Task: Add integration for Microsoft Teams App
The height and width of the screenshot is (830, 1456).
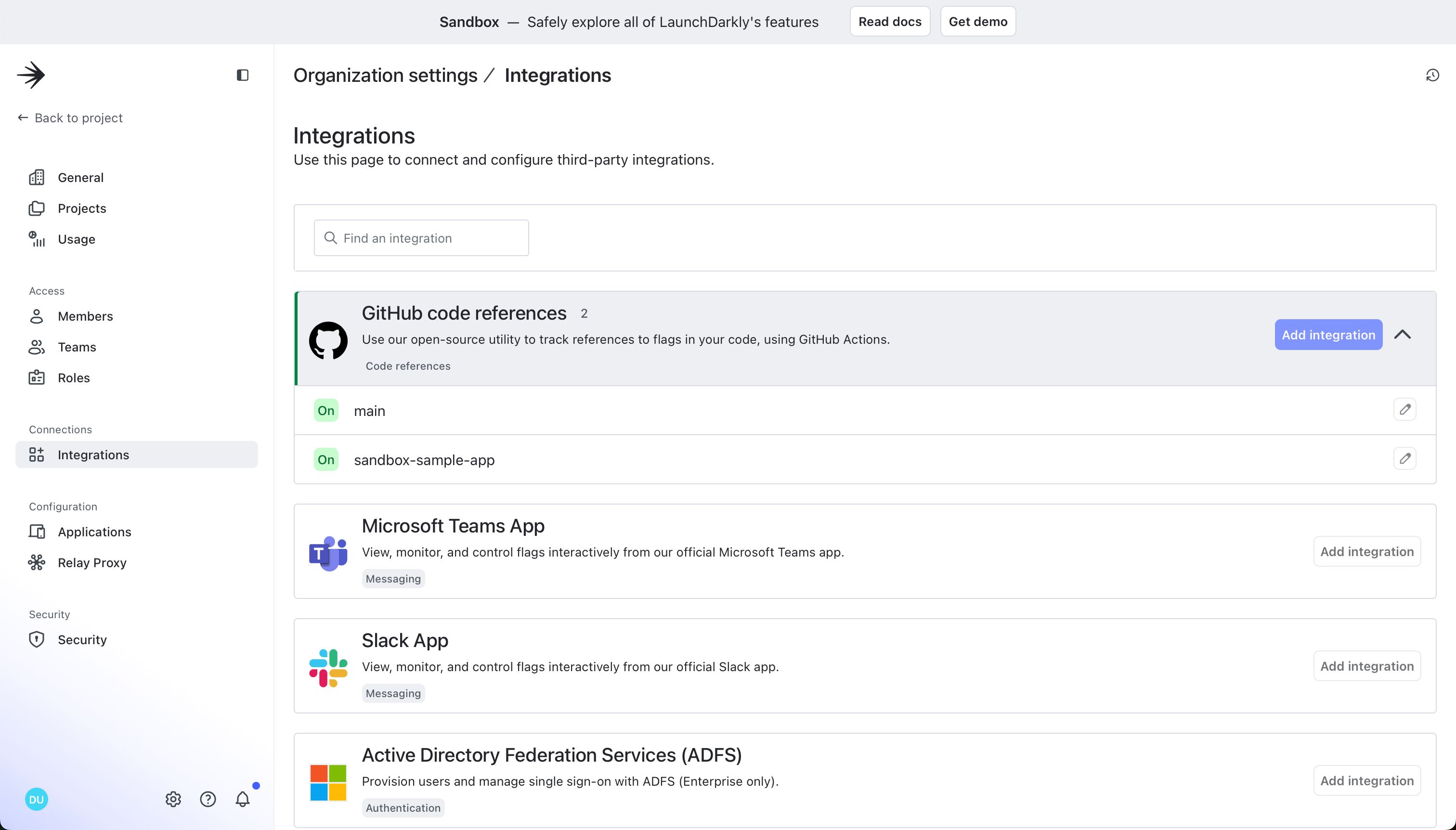Action: [1366, 551]
